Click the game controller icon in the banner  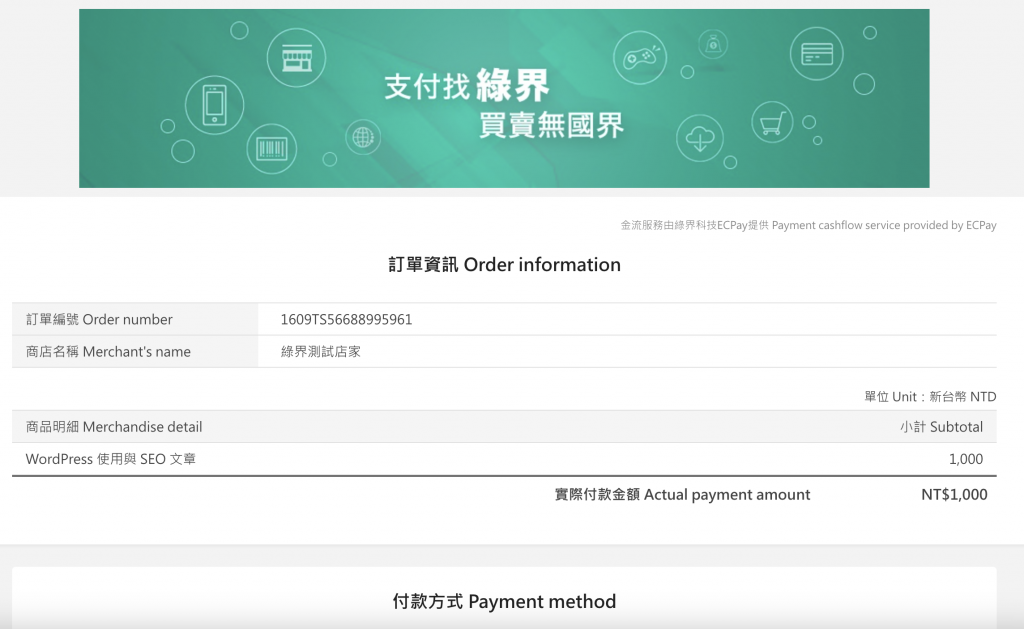[640, 57]
